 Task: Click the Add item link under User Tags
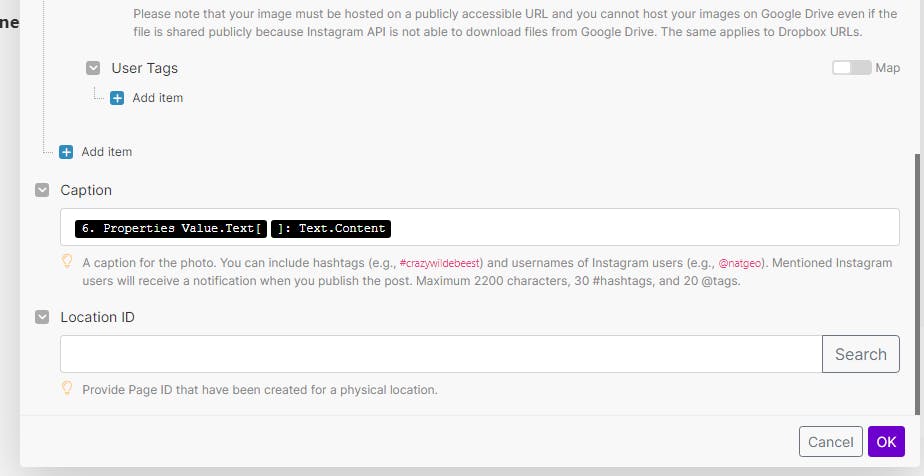coord(158,98)
